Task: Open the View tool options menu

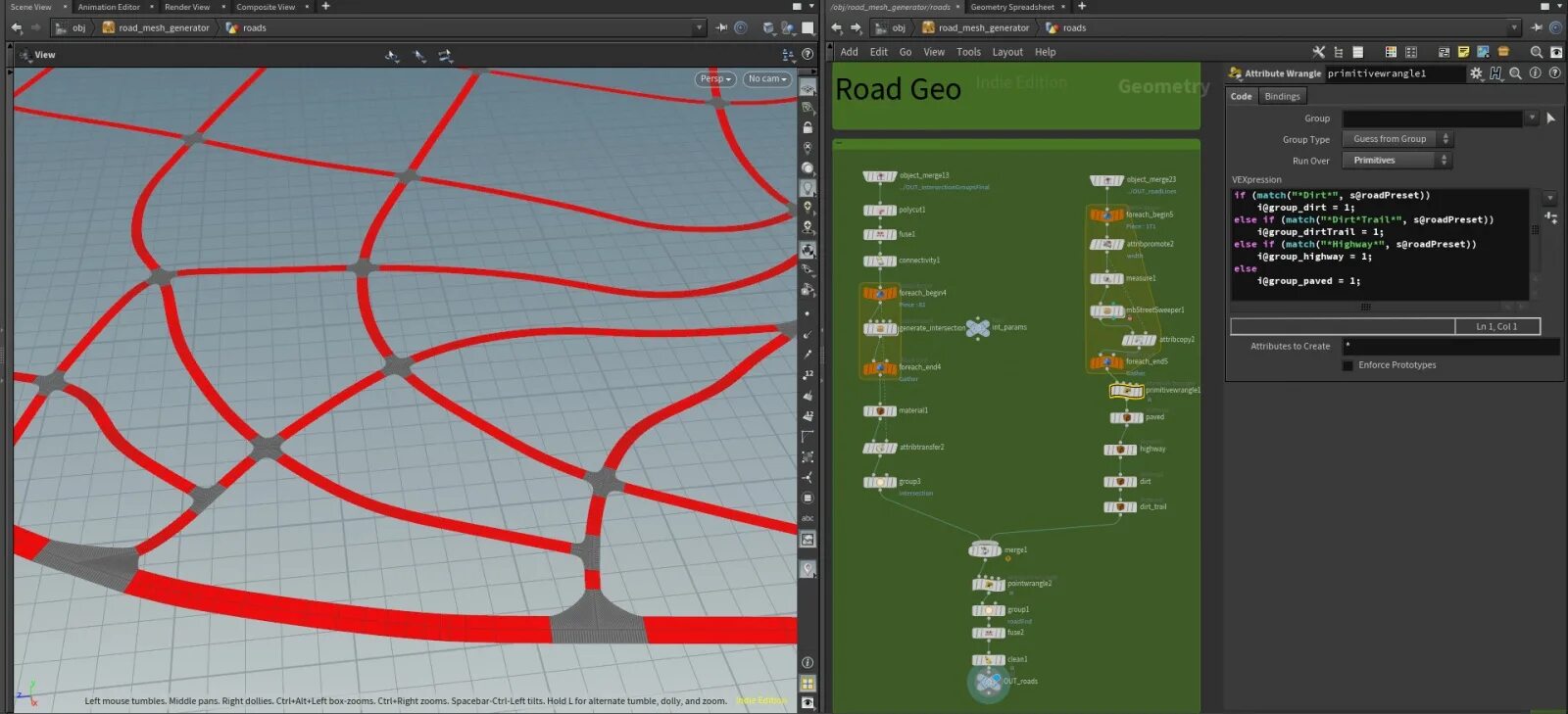Action: (x=25, y=55)
